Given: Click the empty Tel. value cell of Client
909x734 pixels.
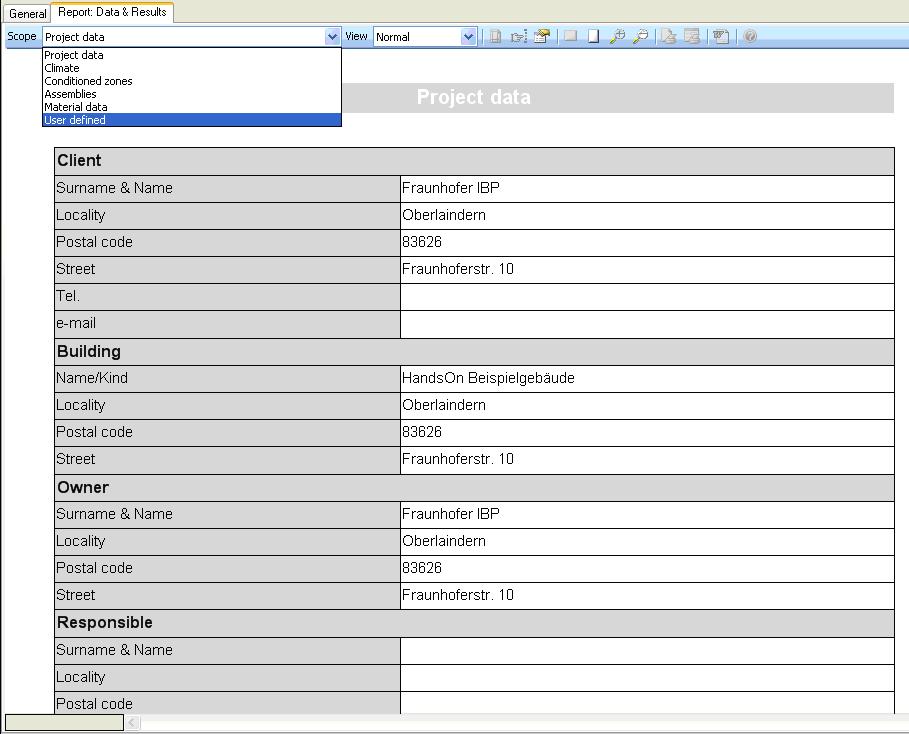Looking at the screenshot, I should pos(647,297).
